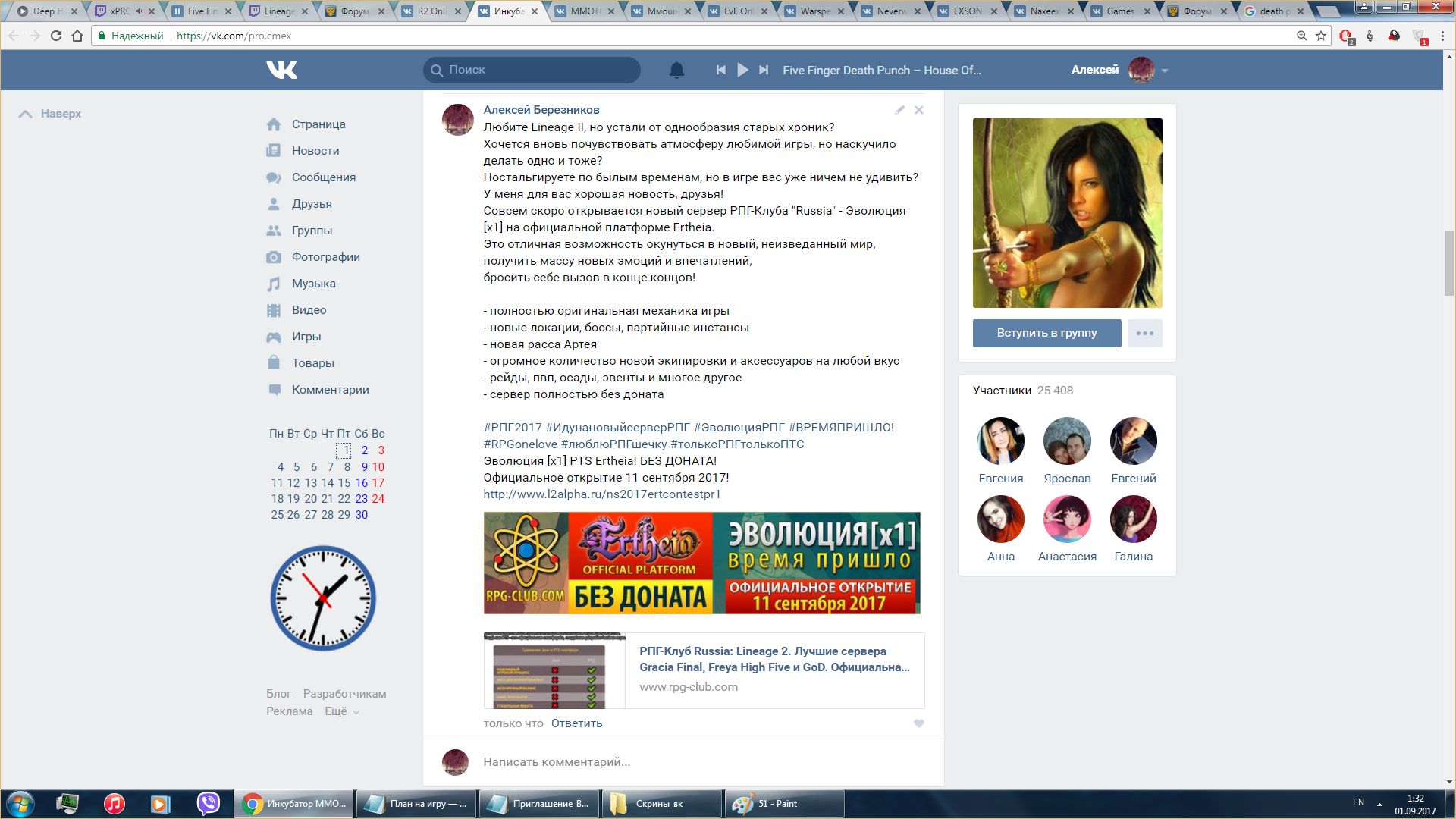Image resolution: width=1456 pixels, height=819 pixels.
Task: Skip to previous music track
Action: [720, 70]
